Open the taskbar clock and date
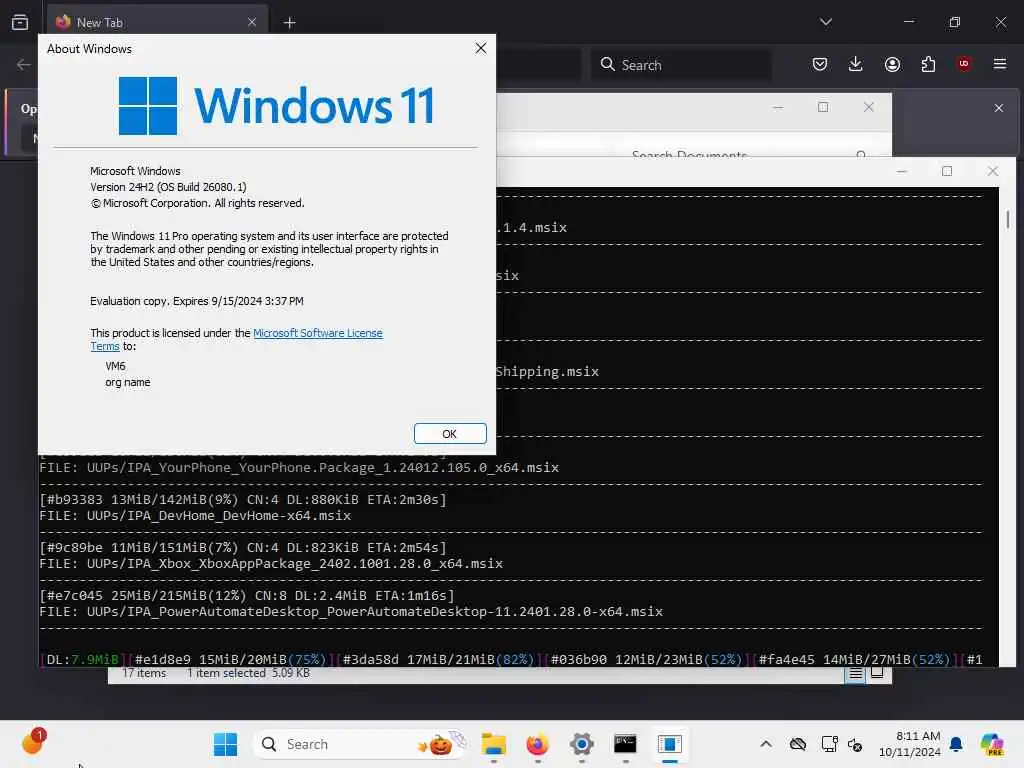Viewport: 1024px width, 768px height. [909, 744]
